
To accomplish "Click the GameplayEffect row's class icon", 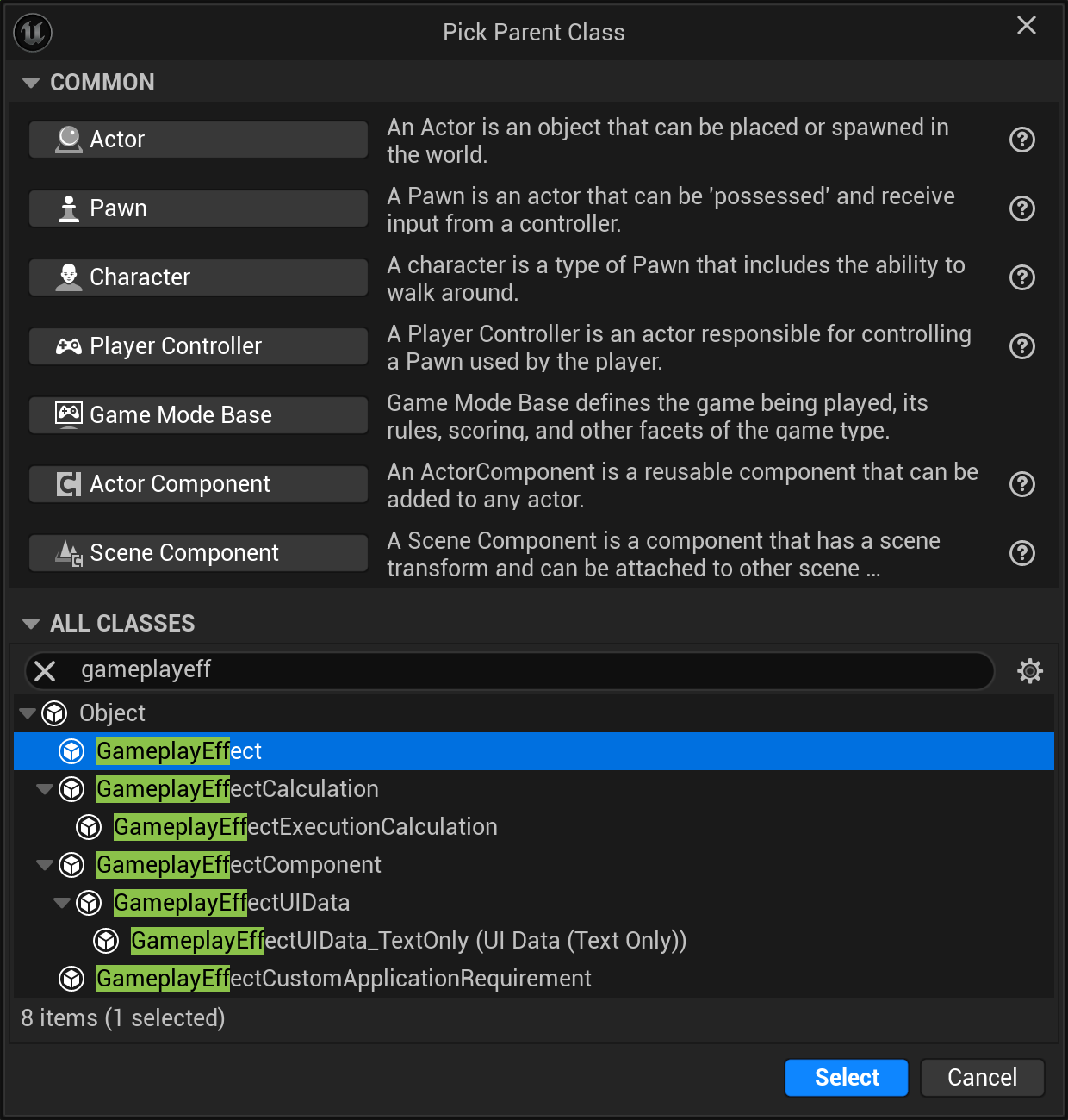I will [x=71, y=751].
